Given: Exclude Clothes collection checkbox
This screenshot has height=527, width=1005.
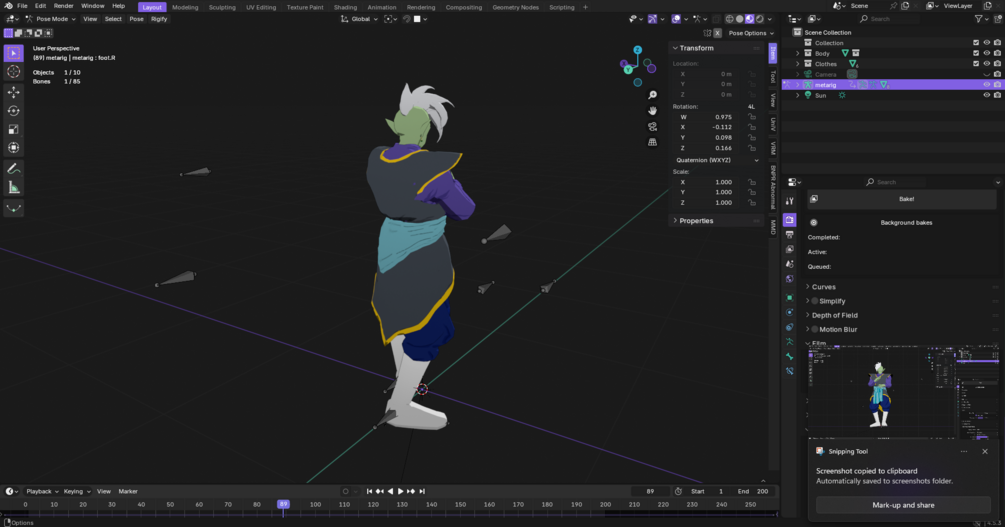Looking at the screenshot, I should pyautogui.click(x=976, y=64).
